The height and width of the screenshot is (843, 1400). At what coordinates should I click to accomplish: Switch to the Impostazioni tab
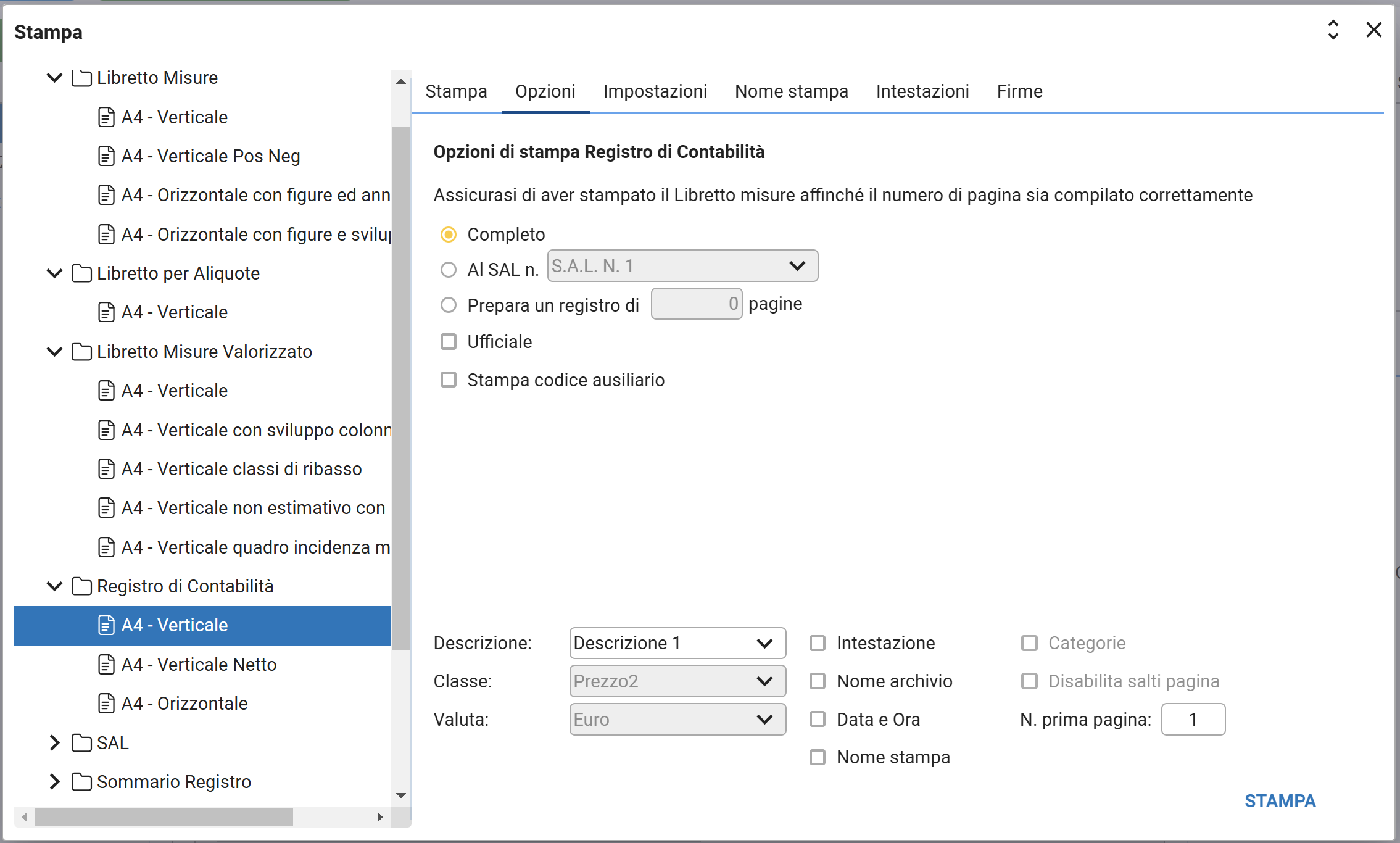point(655,91)
